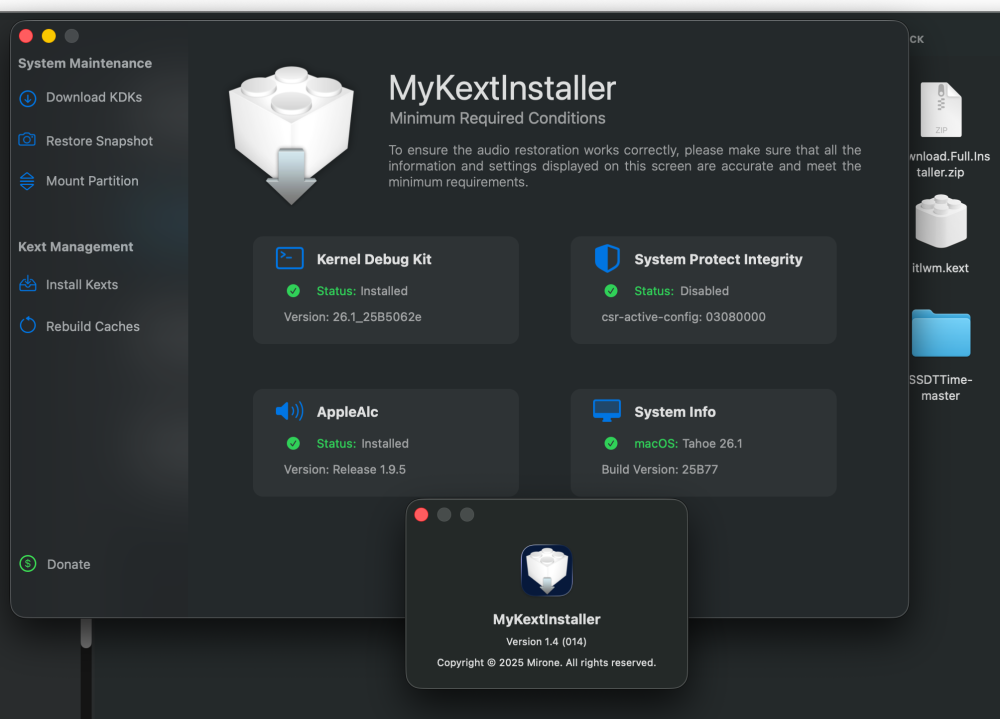Click the Rebuild Caches circular arrow icon
Image resolution: width=1000 pixels, height=719 pixels.
click(x=27, y=325)
